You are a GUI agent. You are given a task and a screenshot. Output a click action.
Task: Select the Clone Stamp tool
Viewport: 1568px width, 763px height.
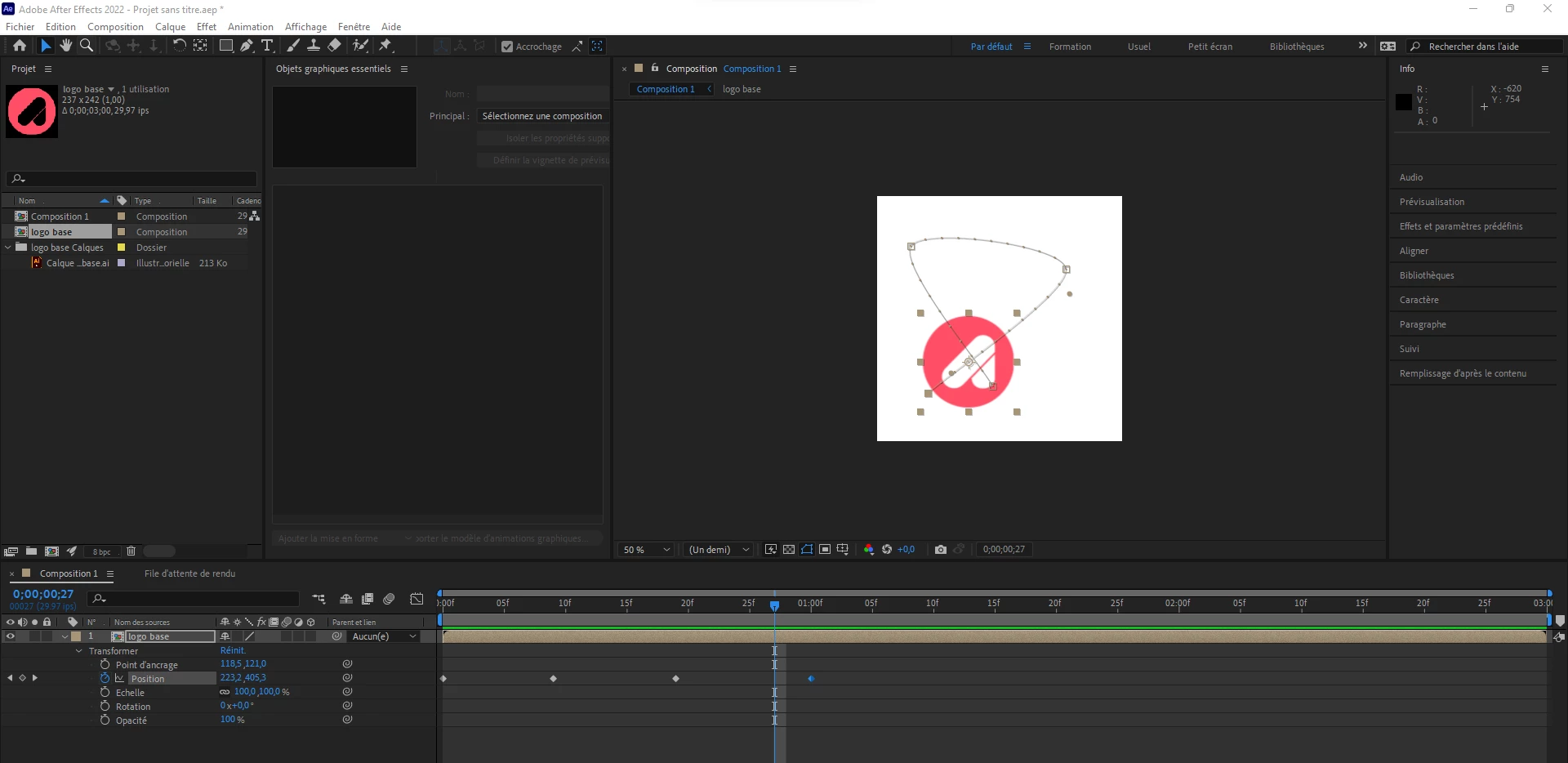313,46
